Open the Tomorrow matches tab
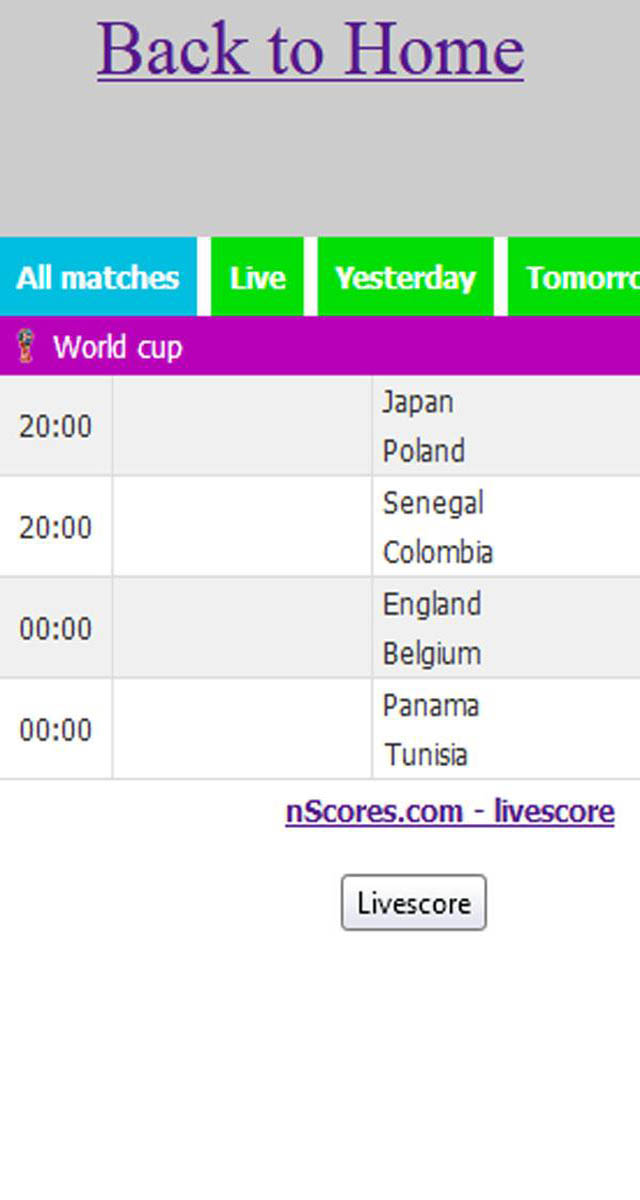The width and height of the screenshot is (640, 1200). tap(580, 277)
